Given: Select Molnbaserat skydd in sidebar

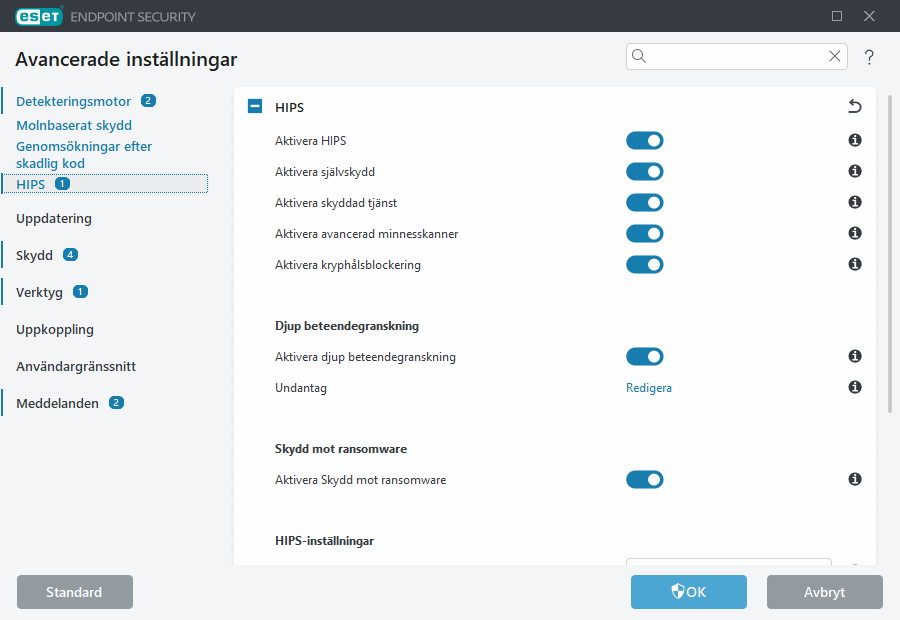Looking at the screenshot, I should (x=74, y=126).
